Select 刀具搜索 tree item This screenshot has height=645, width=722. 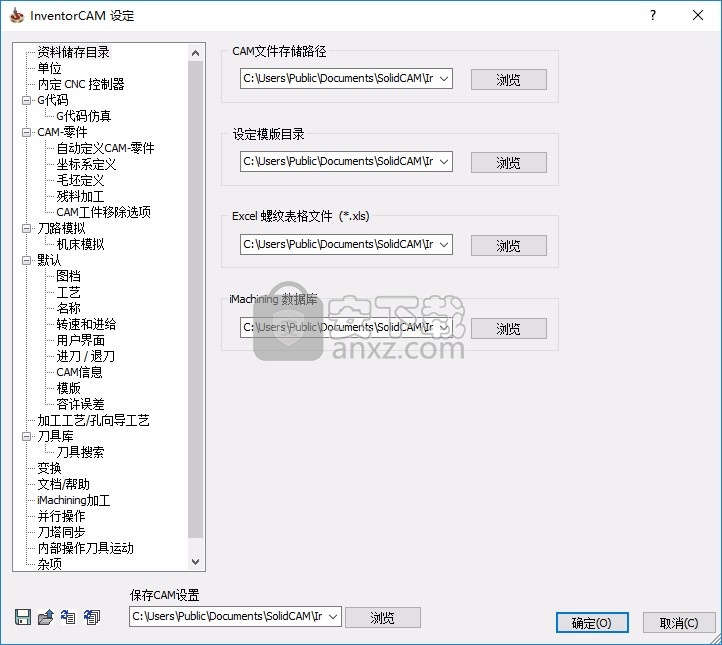[80, 452]
